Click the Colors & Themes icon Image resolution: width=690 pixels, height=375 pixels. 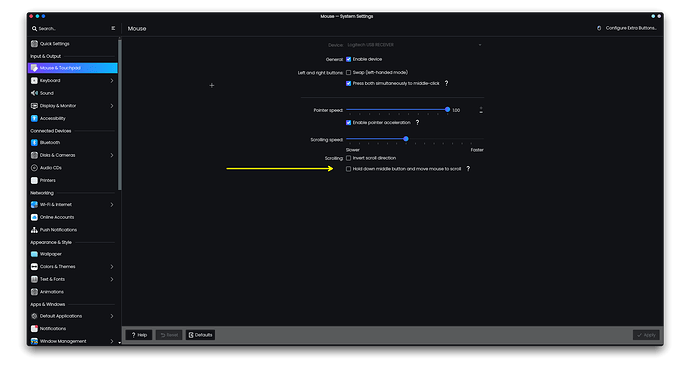tap(34, 266)
